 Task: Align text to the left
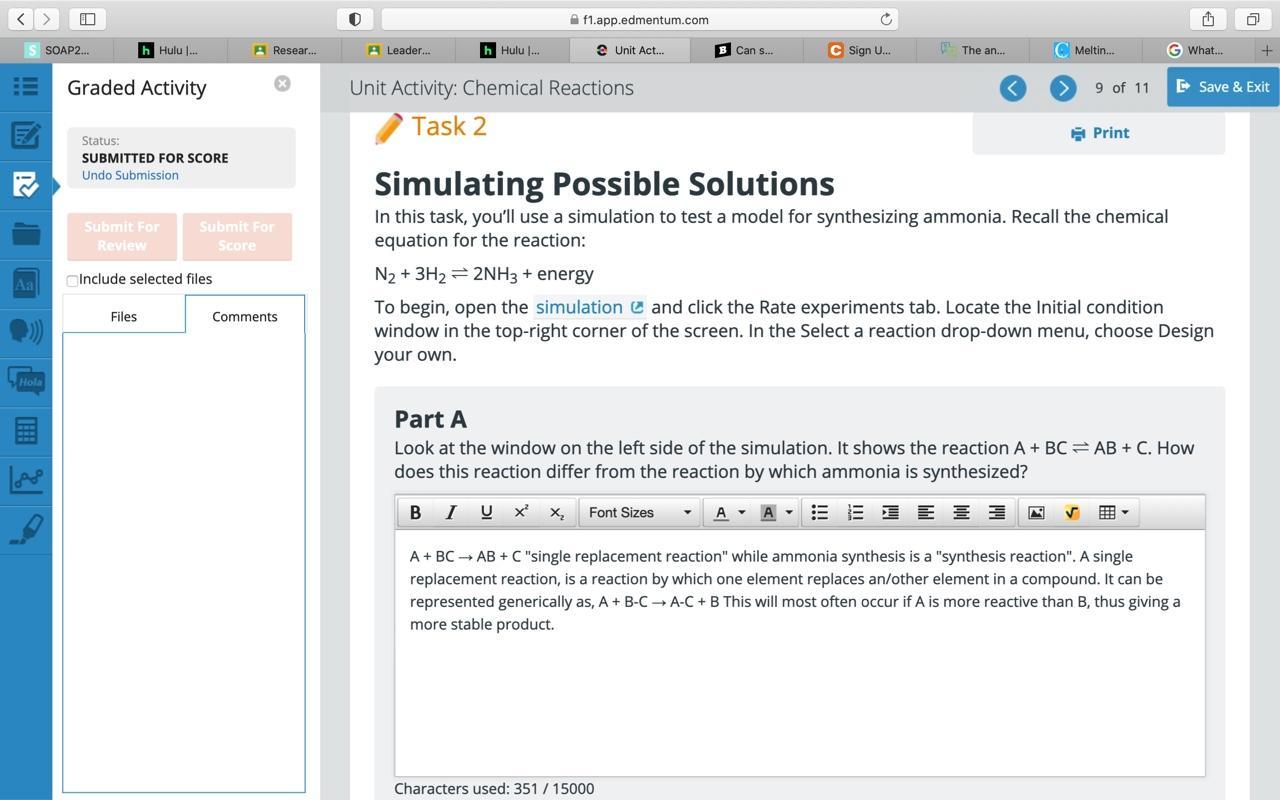pos(926,512)
